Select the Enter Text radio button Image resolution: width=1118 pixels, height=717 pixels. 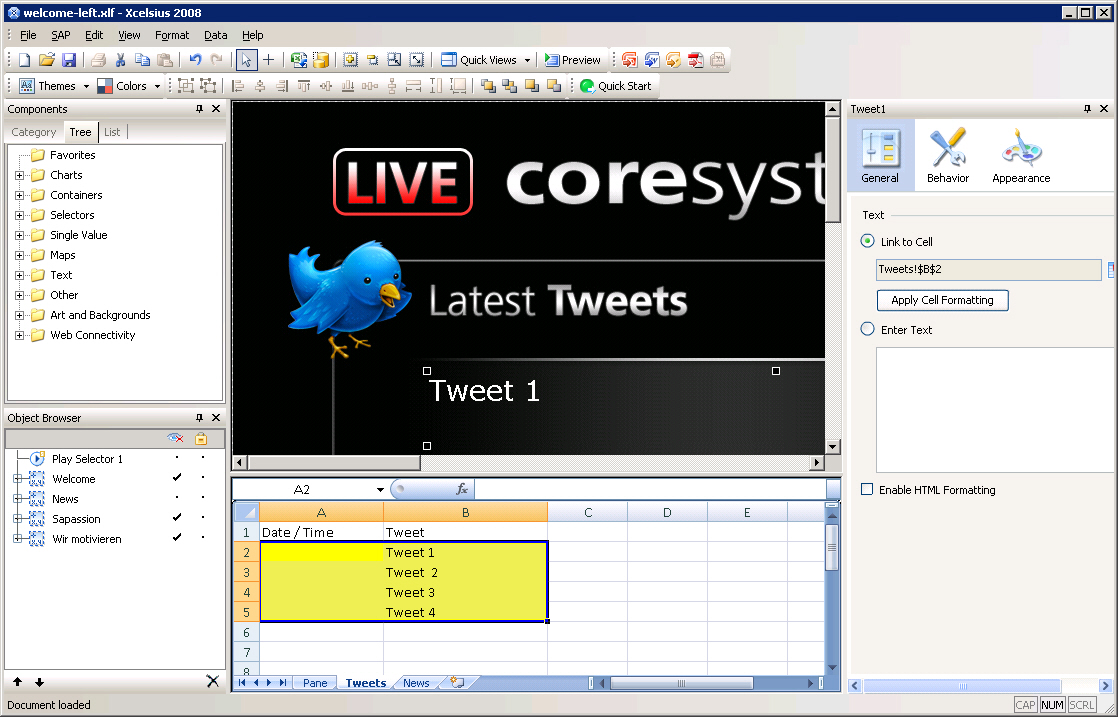[x=868, y=329]
